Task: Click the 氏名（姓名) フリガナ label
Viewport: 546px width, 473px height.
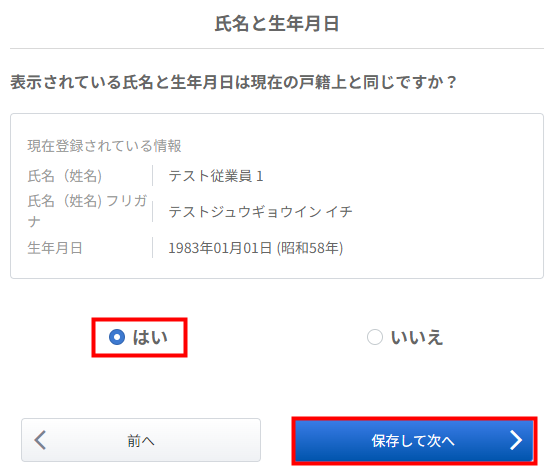Action: pyautogui.click(x=87, y=211)
